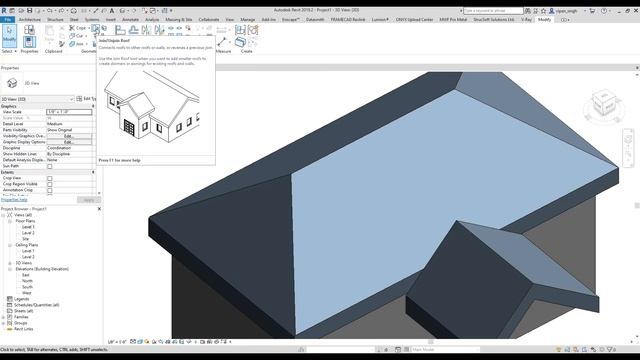Click the ViewCube in the 3D view

pos(604,103)
